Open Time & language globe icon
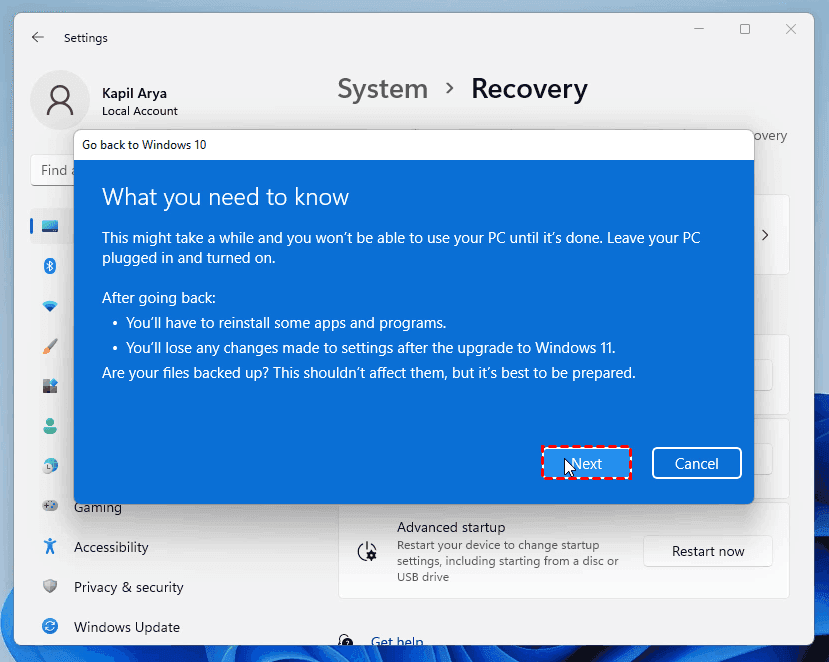829x662 pixels. (50, 466)
